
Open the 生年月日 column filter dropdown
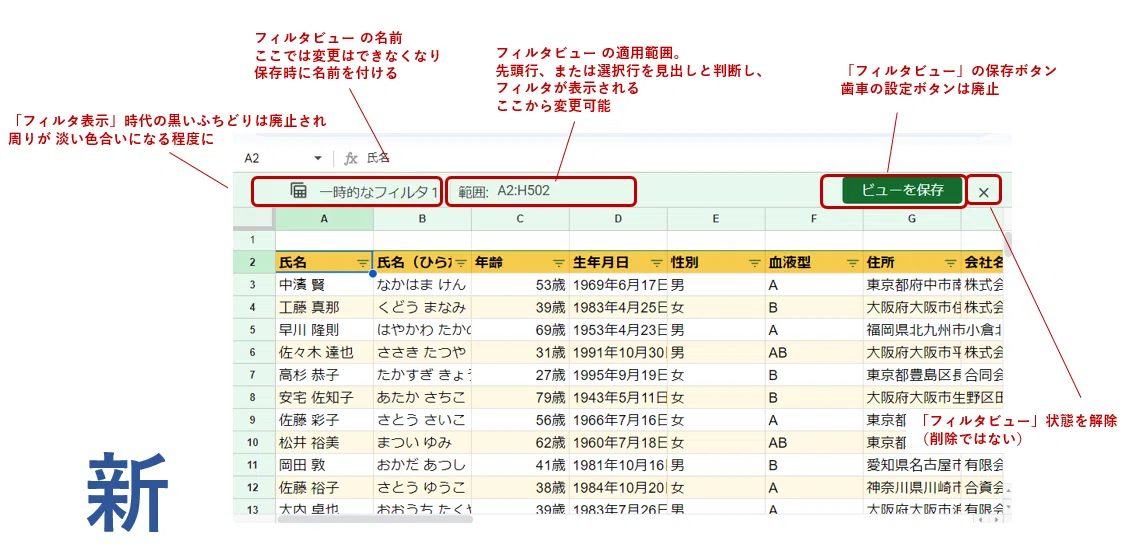(657, 263)
